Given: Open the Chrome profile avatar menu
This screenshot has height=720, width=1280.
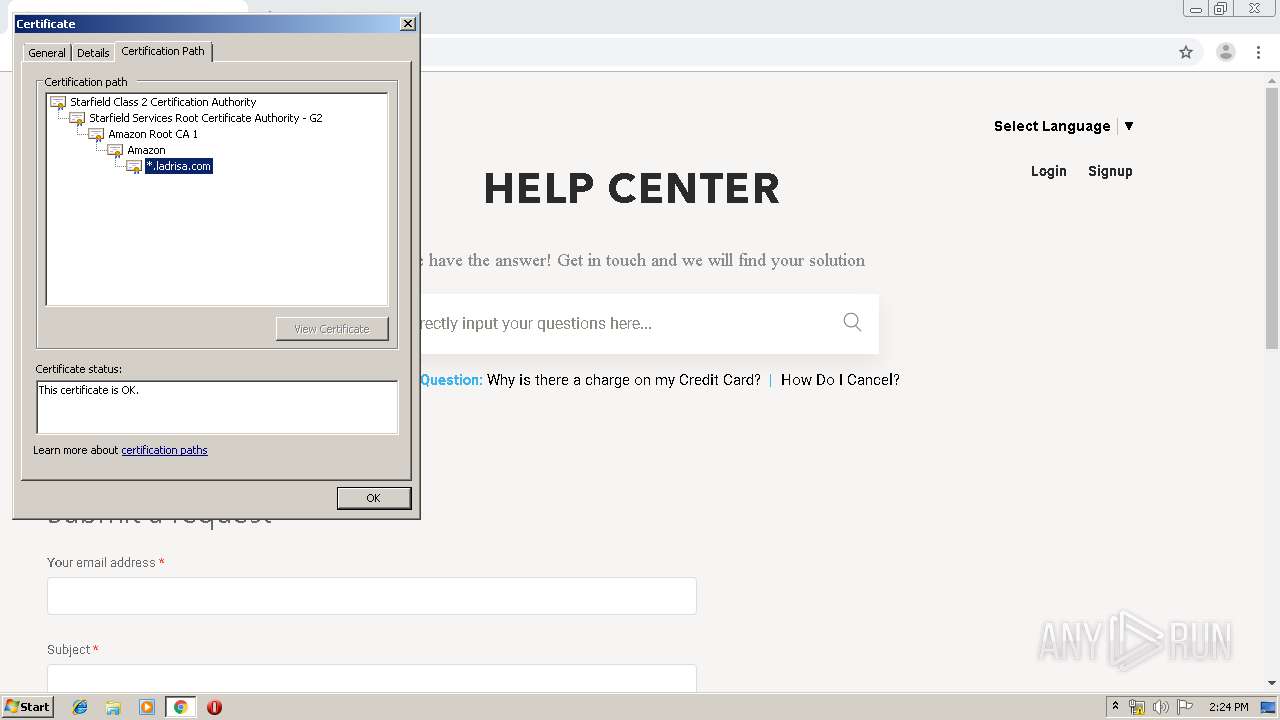Looking at the screenshot, I should coord(1226,52).
